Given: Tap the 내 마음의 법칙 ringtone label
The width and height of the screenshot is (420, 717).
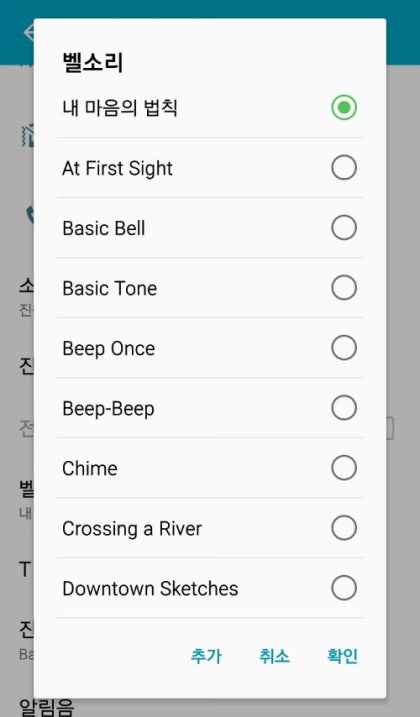Looking at the screenshot, I should (x=120, y=108).
